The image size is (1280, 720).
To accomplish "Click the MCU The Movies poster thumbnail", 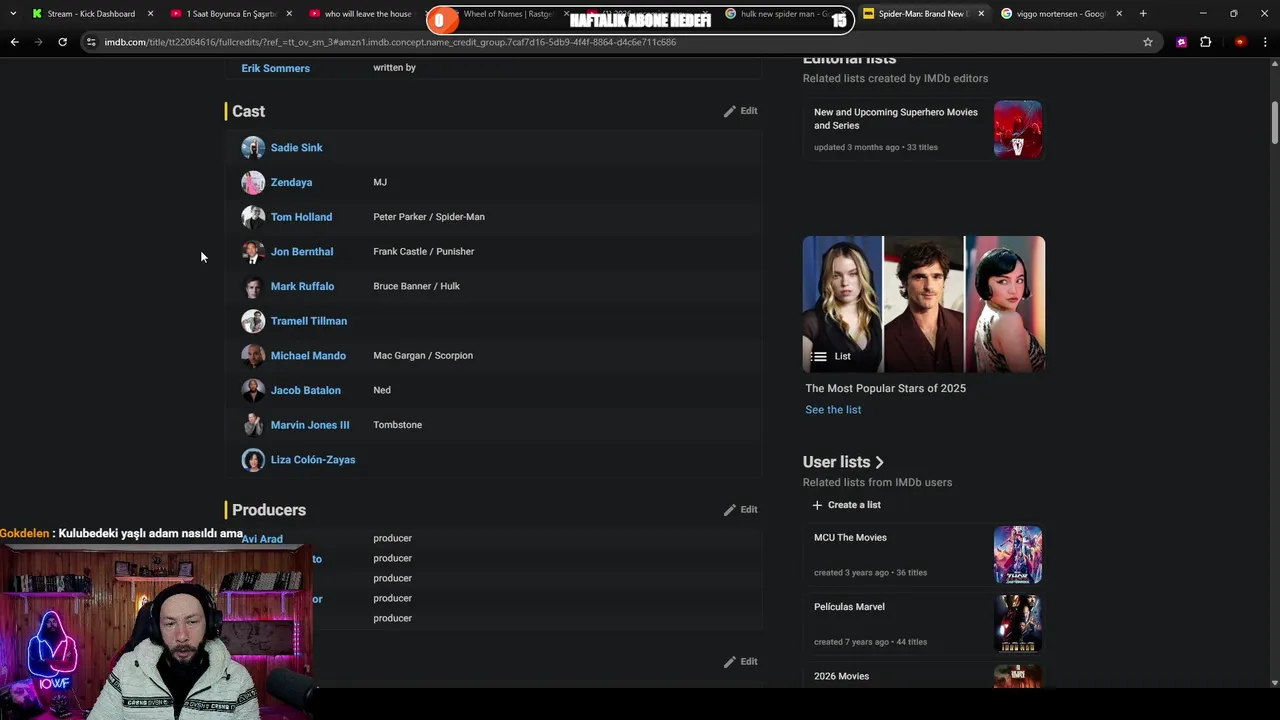I will pyautogui.click(x=1018, y=555).
